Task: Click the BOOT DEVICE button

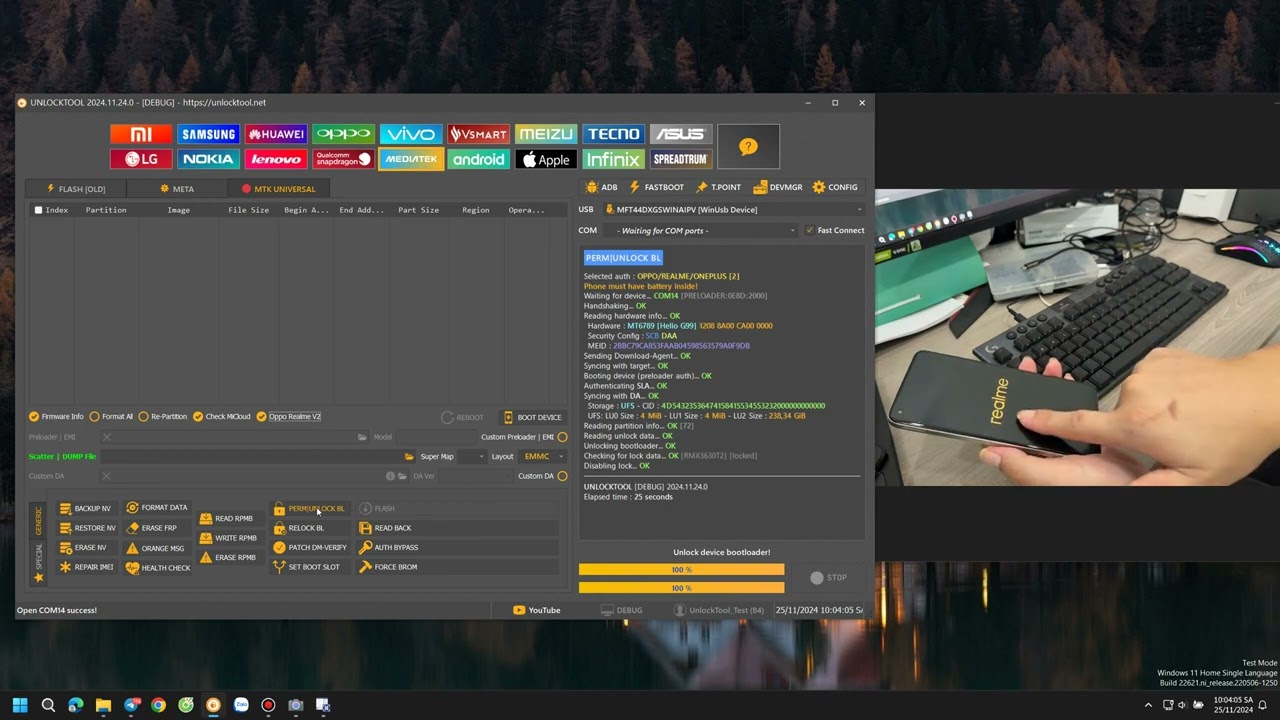Action: (532, 417)
